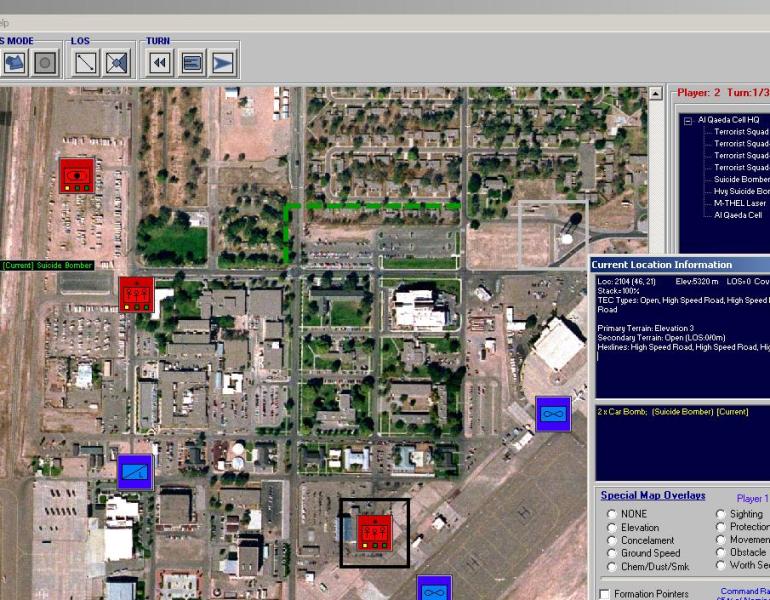Open the Turn orders list button
Viewport: 770px width, 600px height.
tap(191, 63)
